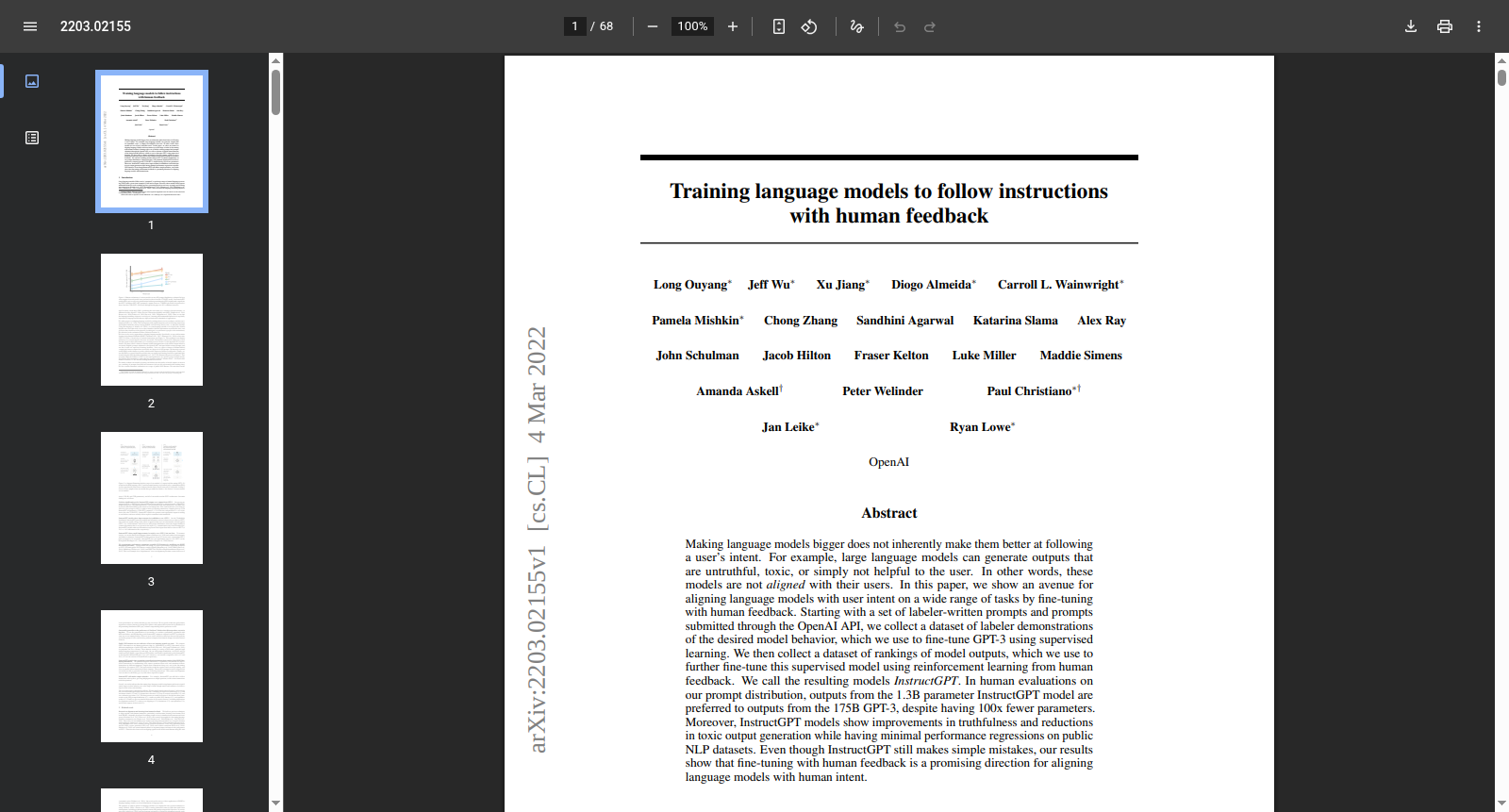The width and height of the screenshot is (1509, 812).
Task: Click author name 'Chong Zhang'
Action: [x=801, y=321]
